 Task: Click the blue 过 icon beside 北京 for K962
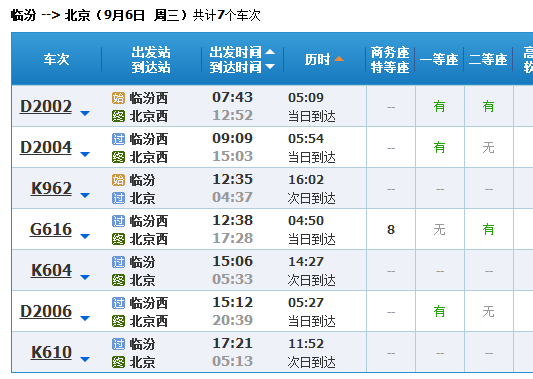(x=118, y=198)
